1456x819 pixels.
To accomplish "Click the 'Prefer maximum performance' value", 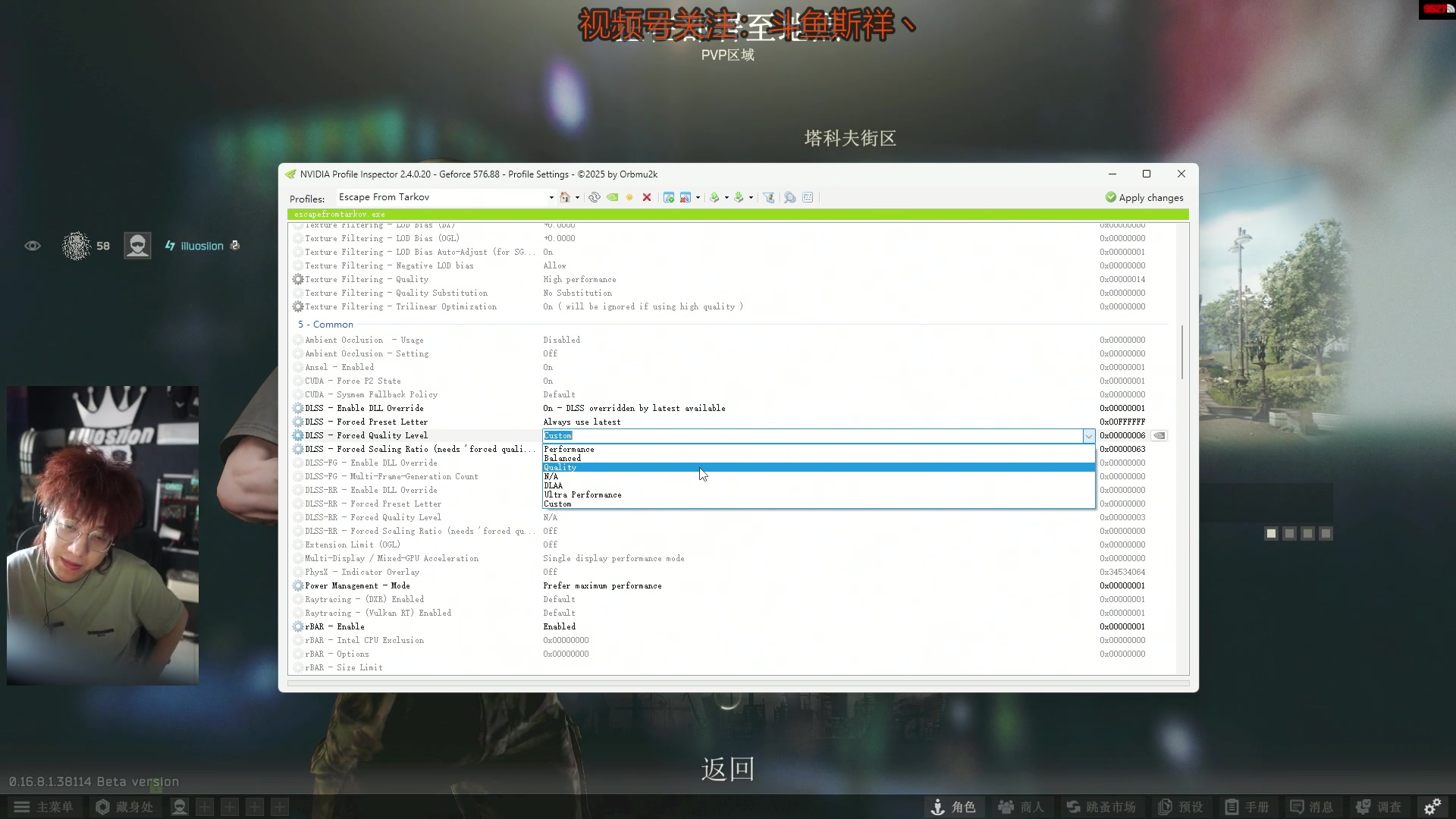I will pos(602,585).
